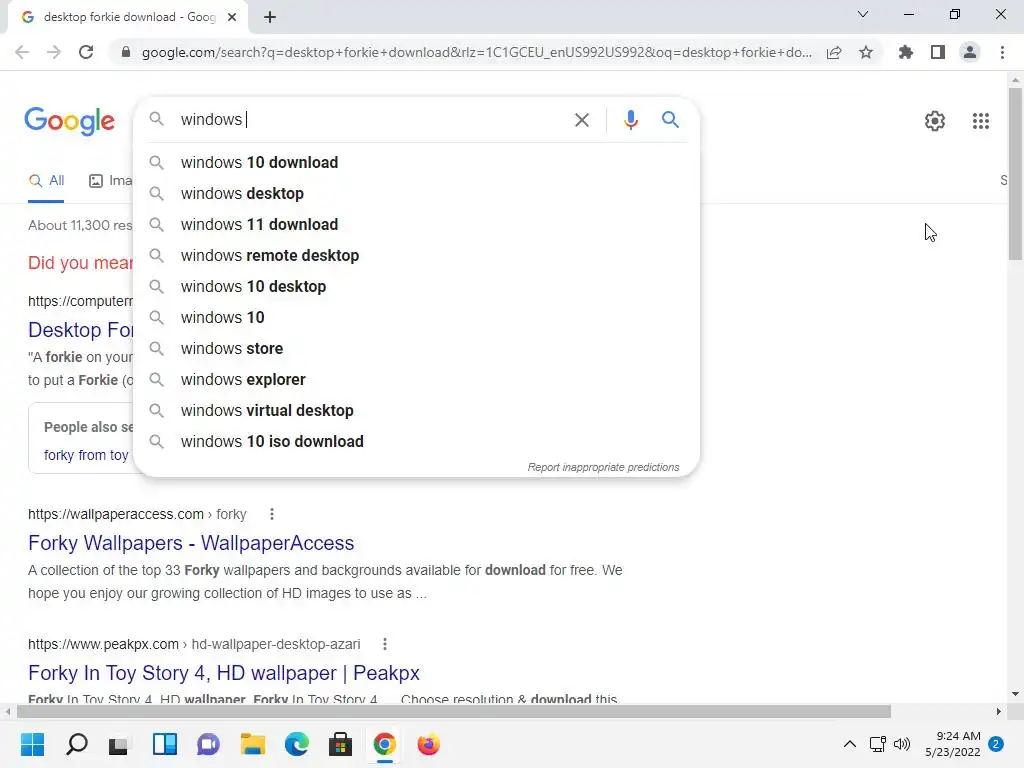The height and width of the screenshot is (768, 1024).
Task: Bookmark this page with the star icon
Action: (866, 52)
